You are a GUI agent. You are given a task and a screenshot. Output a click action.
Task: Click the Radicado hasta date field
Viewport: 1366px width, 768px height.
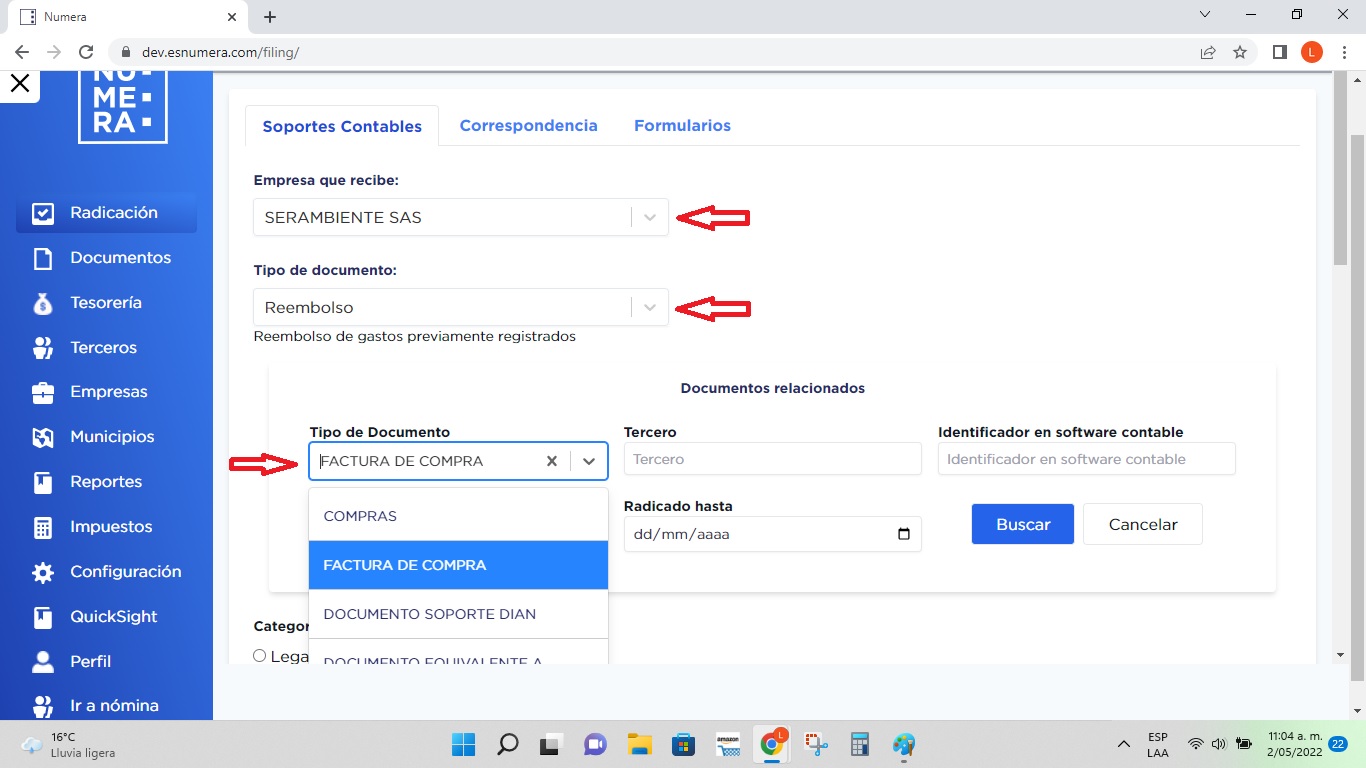pyautogui.click(x=773, y=534)
